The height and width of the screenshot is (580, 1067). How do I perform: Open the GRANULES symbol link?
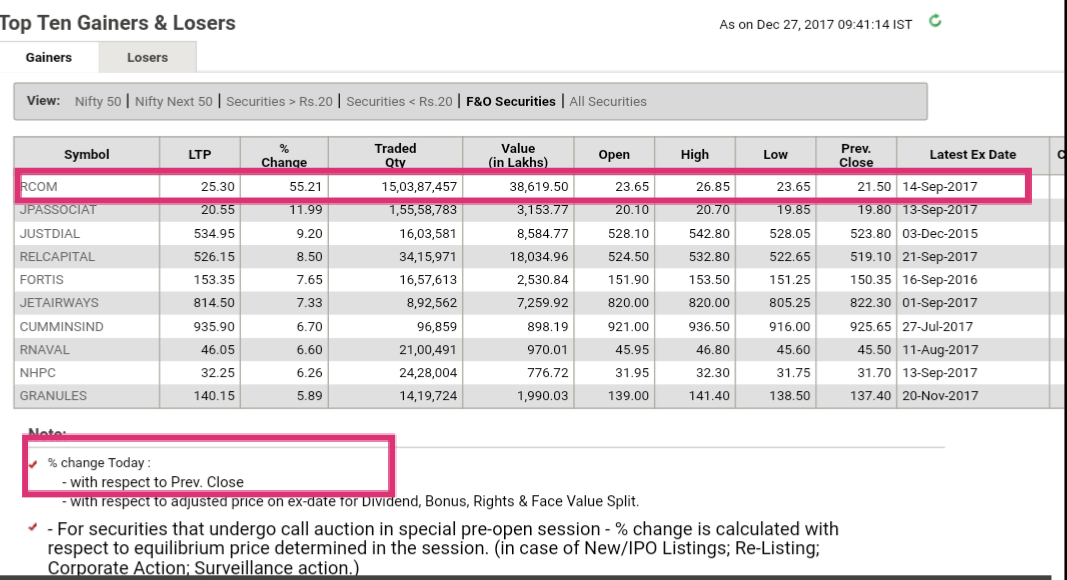point(53,396)
